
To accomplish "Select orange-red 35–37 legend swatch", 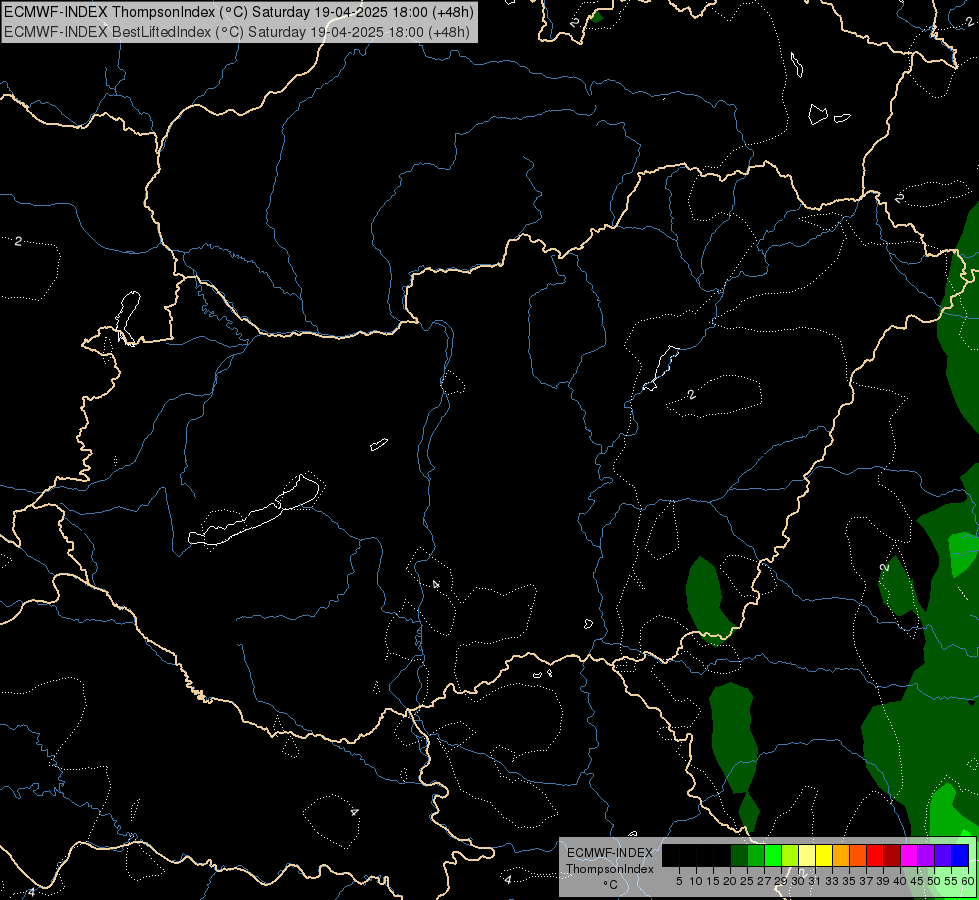I will (858, 855).
